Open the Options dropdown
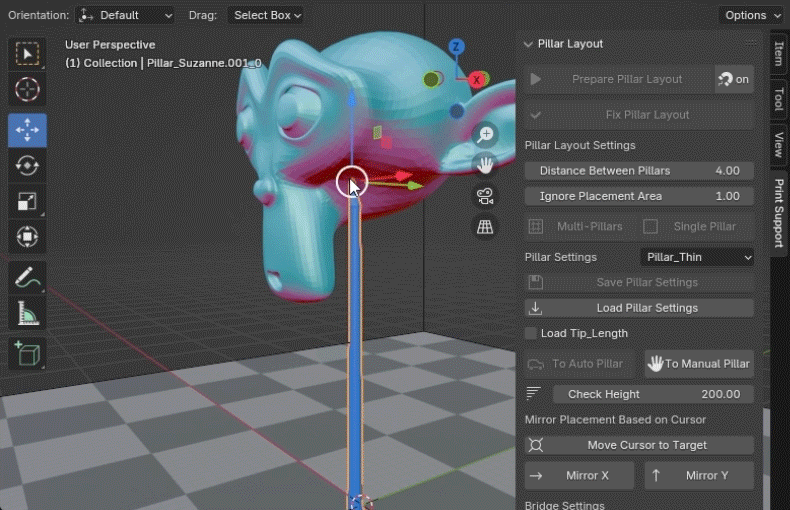Screen dimensions: 790x510 pos(752,15)
